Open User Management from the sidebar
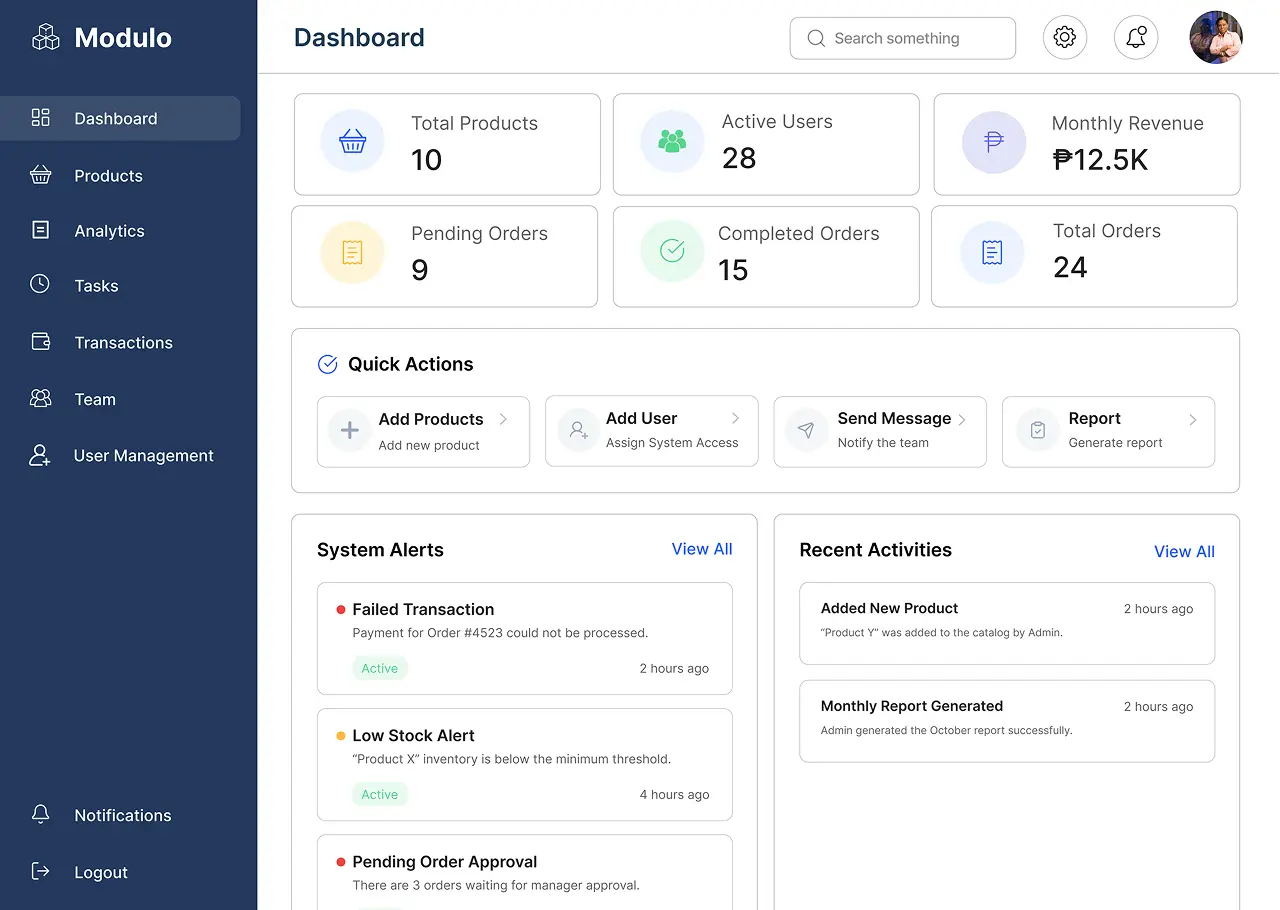The width and height of the screenshot is (1280, 910). (143, 455)
